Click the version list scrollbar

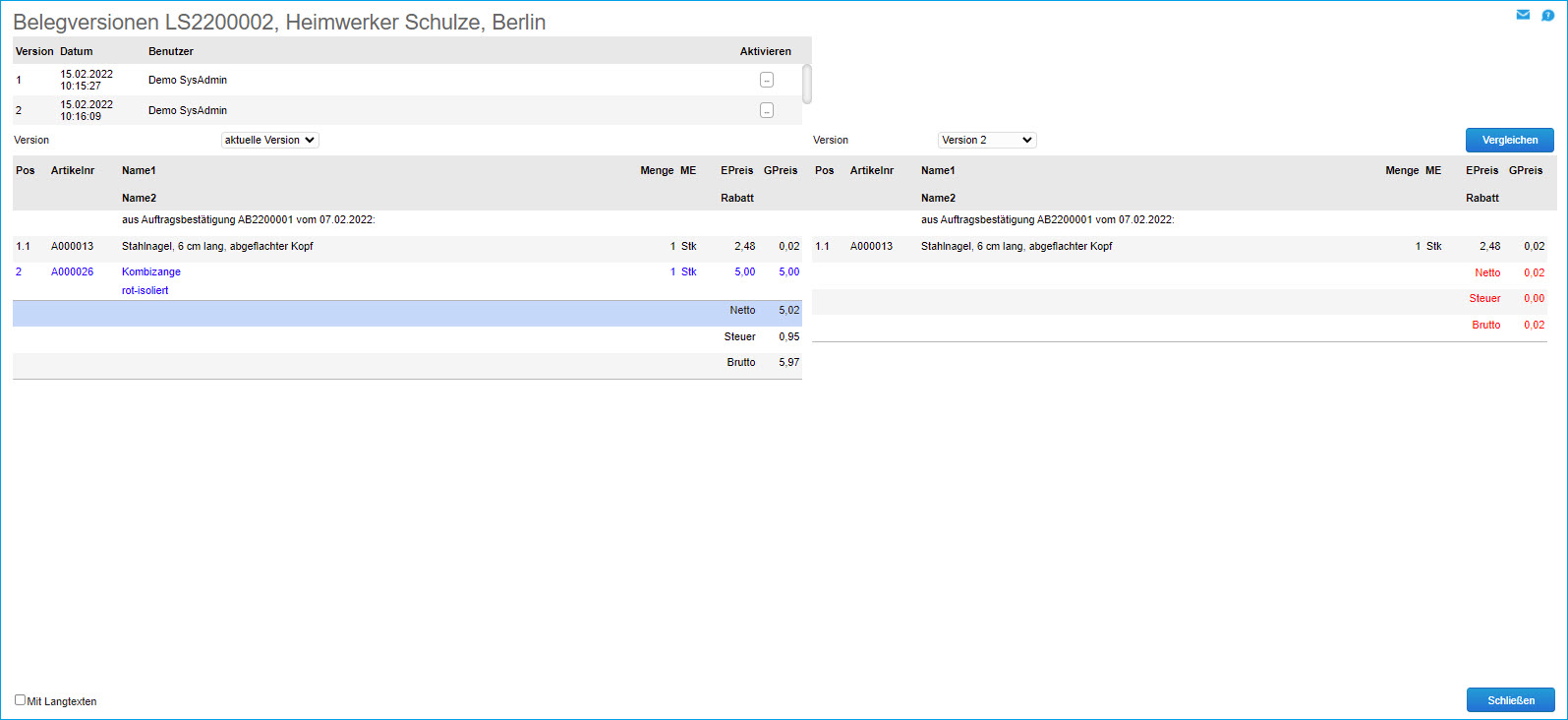click(x=807, y=84)
